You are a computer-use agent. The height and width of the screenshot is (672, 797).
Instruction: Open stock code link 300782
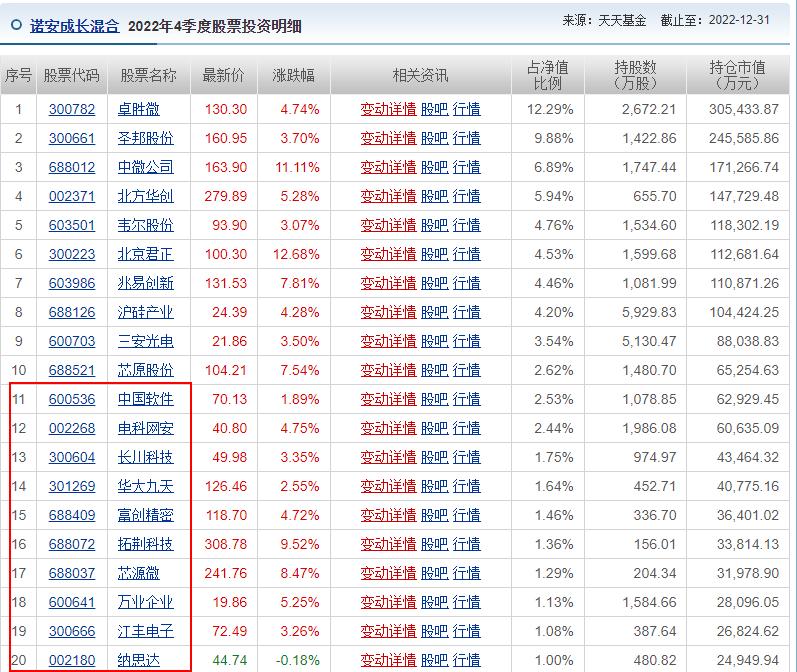coord(72,109)
